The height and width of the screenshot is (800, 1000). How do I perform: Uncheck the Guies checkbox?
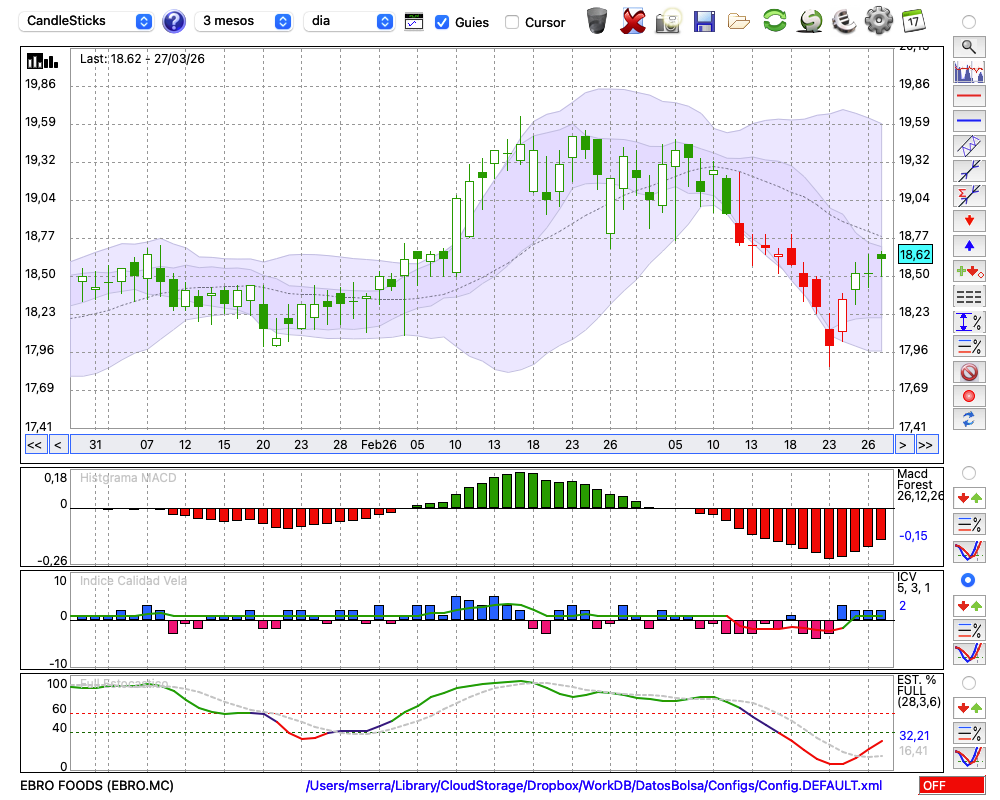[442, 22]
